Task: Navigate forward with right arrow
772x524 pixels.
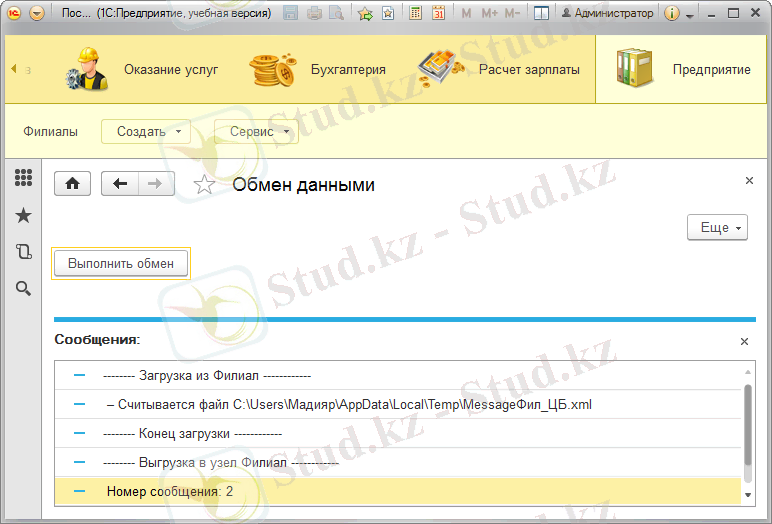Action: pyautogui.click(x=156, y=184)
